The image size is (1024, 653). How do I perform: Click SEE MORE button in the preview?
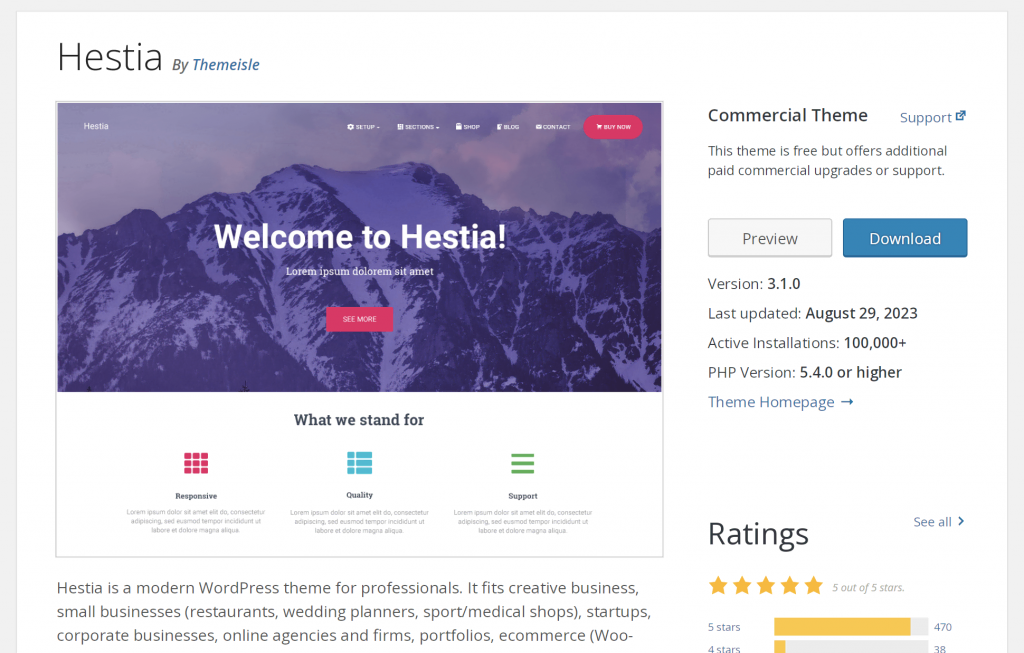tap(359, 319)
